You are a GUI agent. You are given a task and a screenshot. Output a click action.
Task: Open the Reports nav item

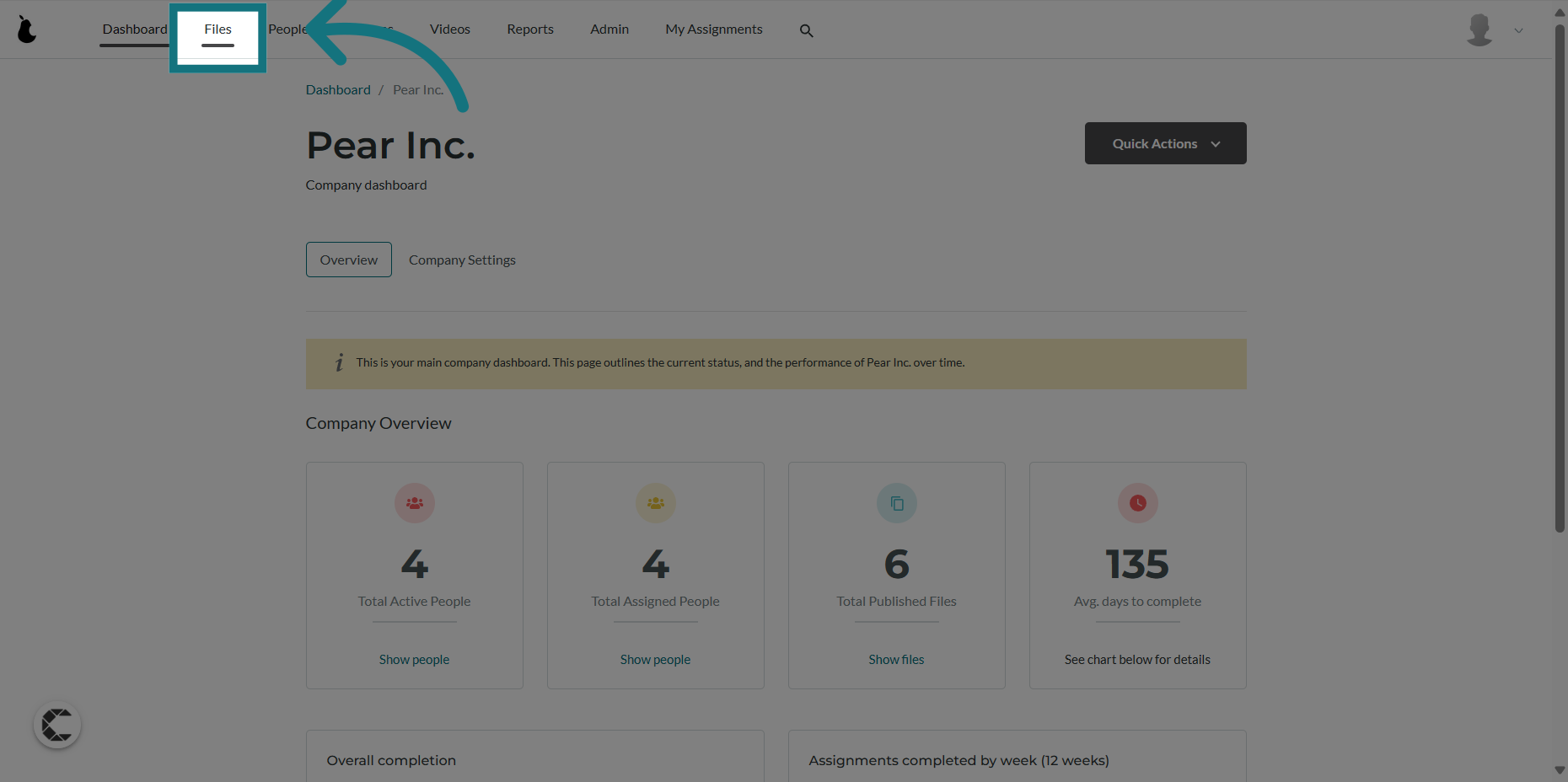[x=530, y=29]
